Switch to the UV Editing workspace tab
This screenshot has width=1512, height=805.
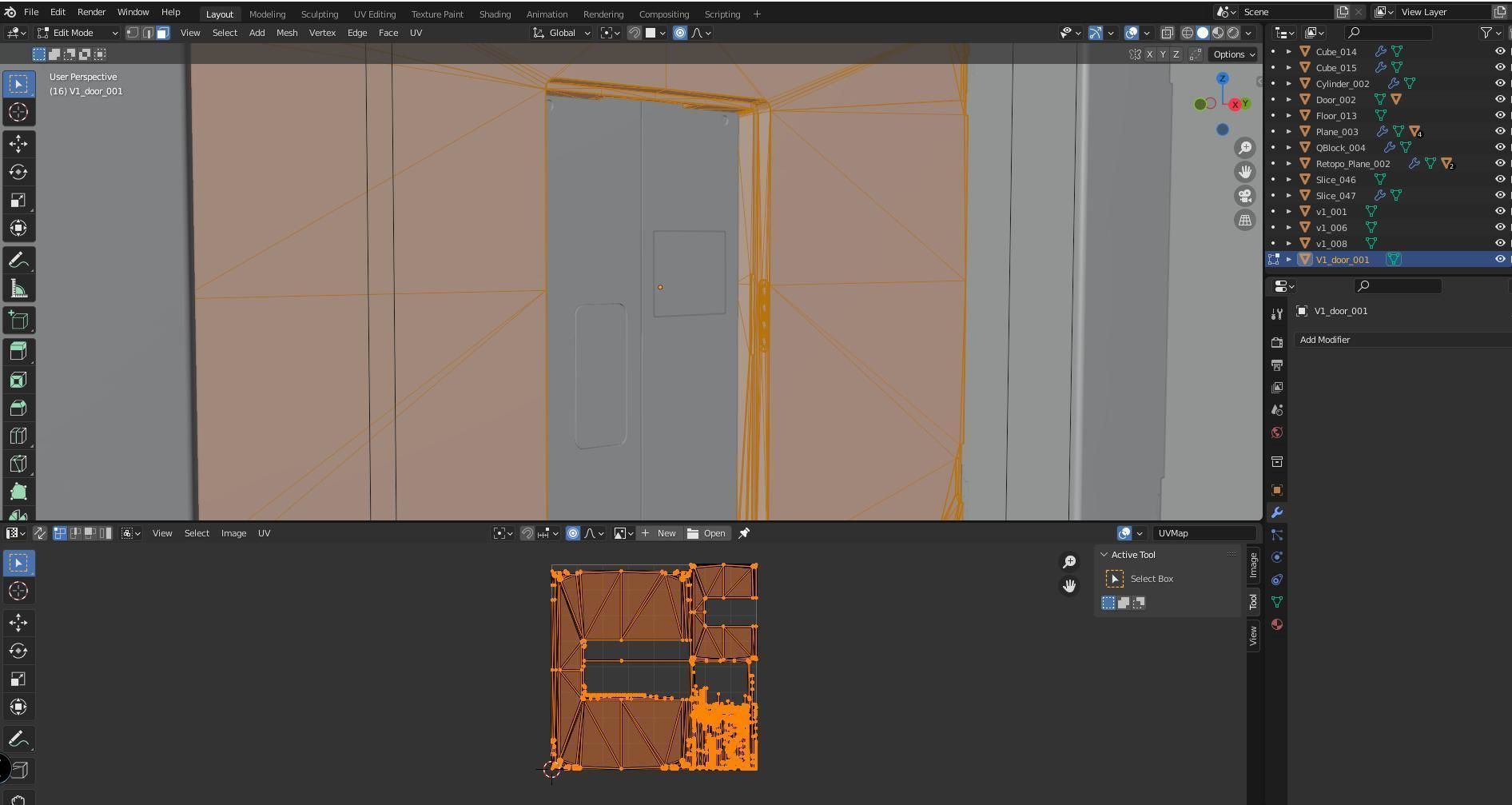click(x=375, y=14)
